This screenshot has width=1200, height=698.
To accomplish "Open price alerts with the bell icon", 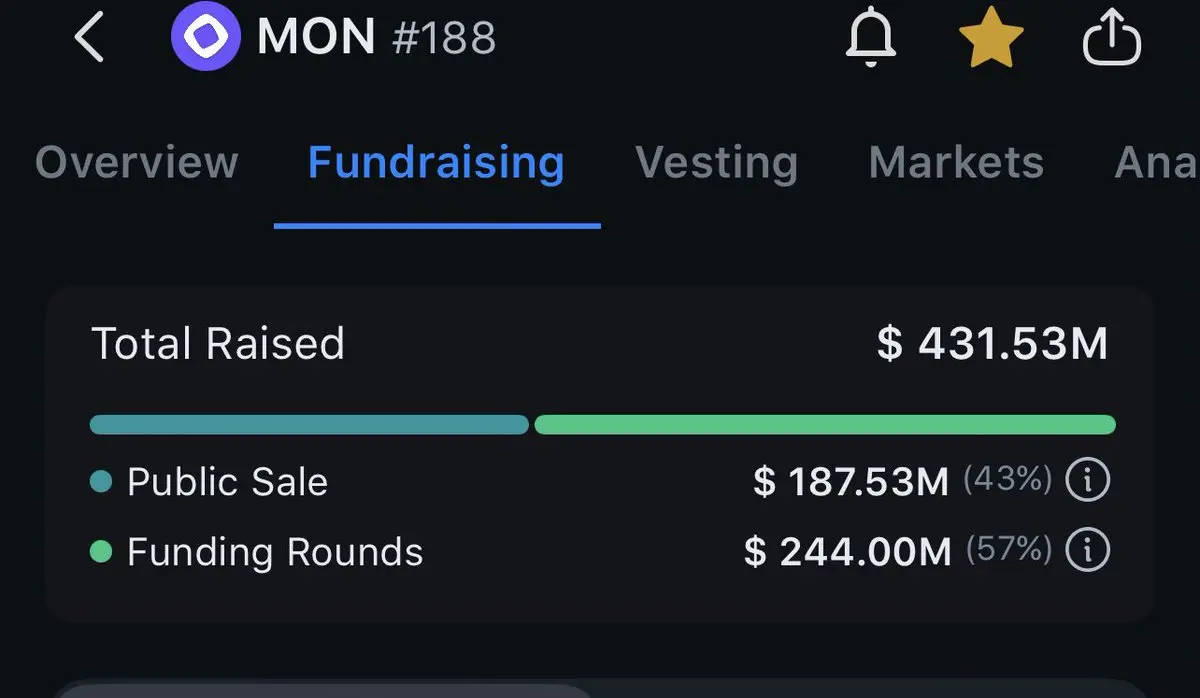I will point(872,39).
